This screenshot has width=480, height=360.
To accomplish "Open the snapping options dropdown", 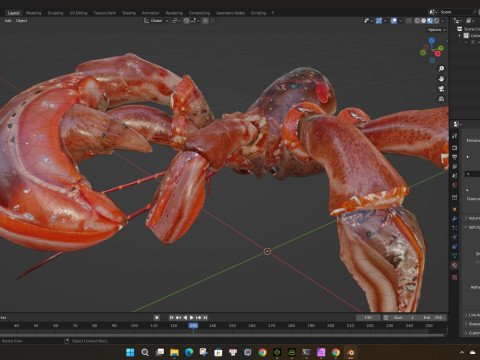I will pyautogui.click(x=195, y=21).
